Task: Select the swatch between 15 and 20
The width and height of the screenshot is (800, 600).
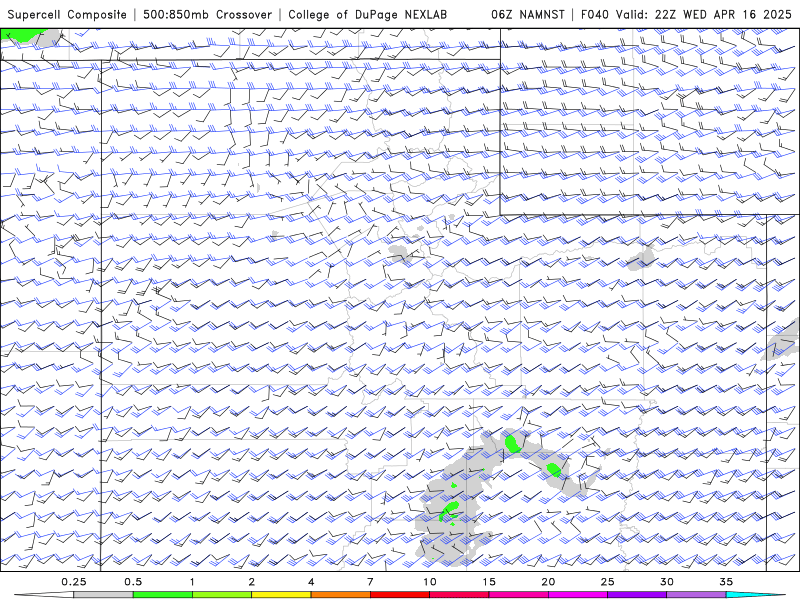Action: tap(518, 595)
